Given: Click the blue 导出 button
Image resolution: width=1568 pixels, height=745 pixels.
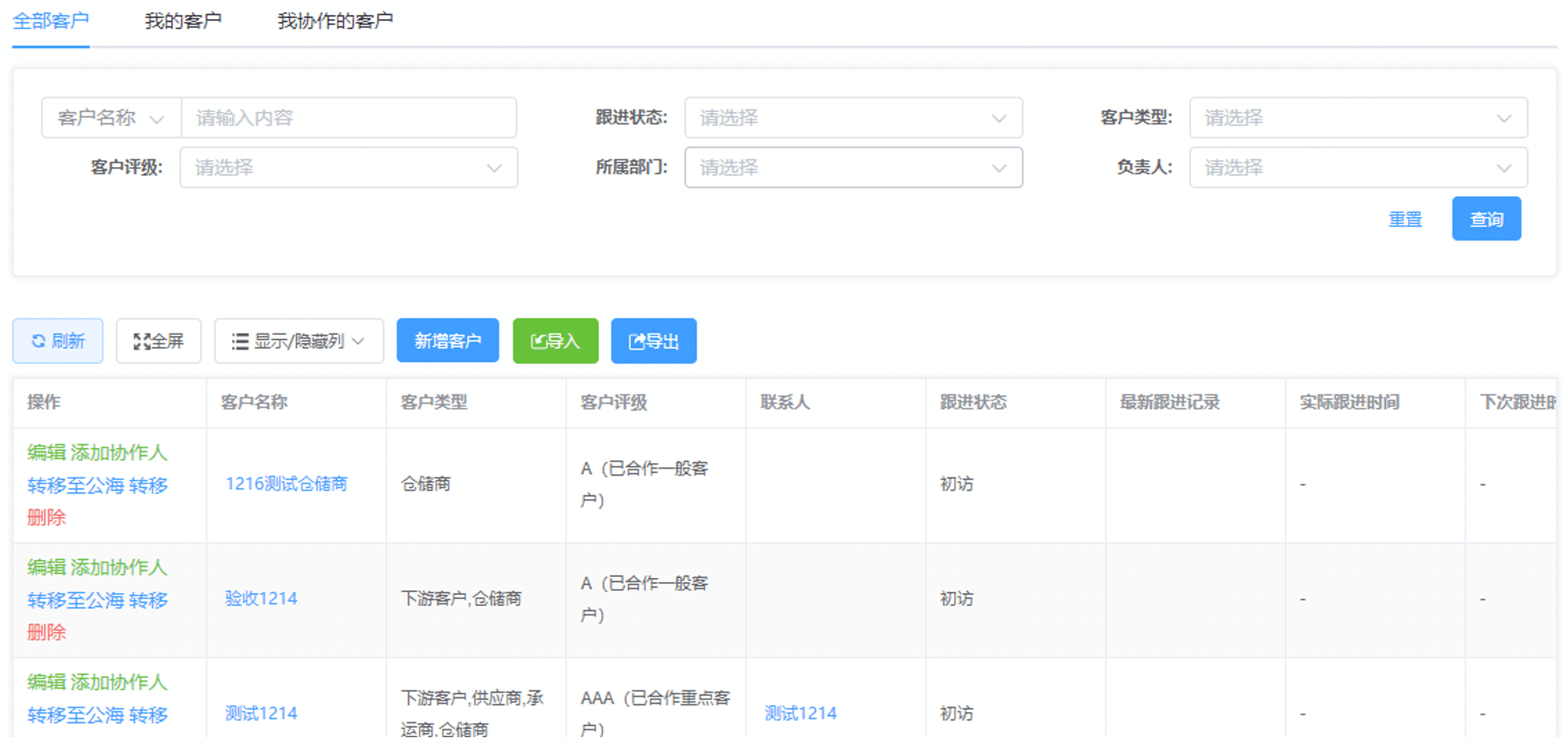Looking at the screenshot, I should click(654, 341).
